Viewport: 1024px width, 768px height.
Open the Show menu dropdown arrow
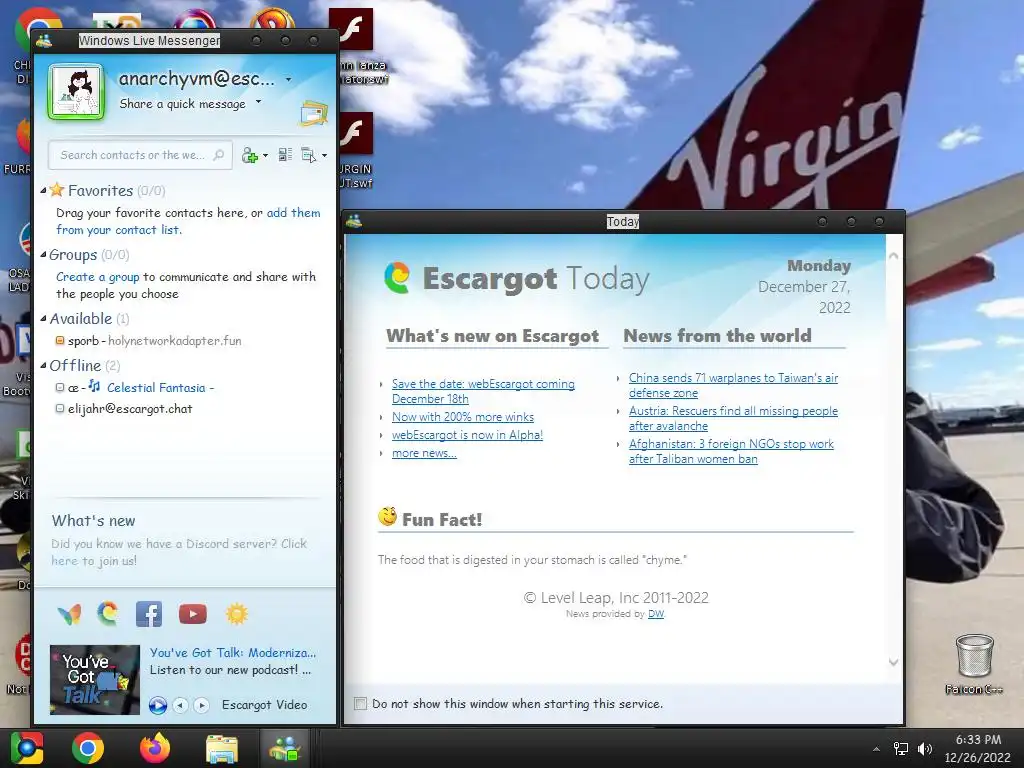(x=325, y=155)
